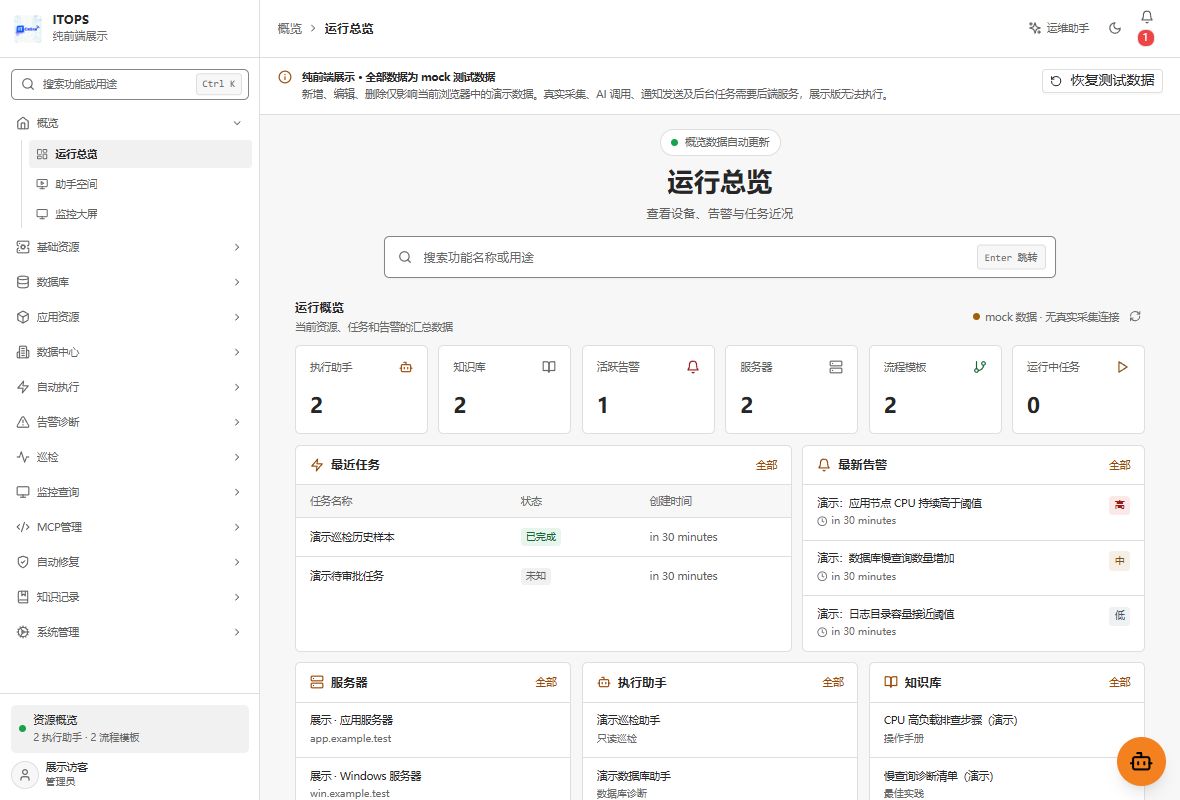Click the Enter 跳转 button

(x=1011, y=257)
